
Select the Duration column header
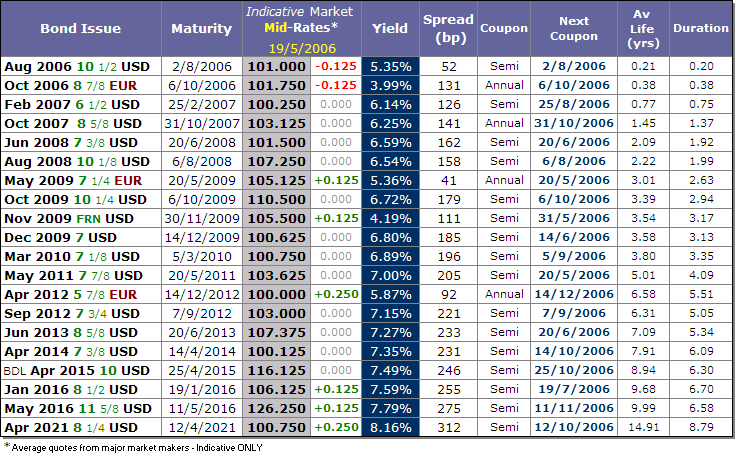[700, 28]
